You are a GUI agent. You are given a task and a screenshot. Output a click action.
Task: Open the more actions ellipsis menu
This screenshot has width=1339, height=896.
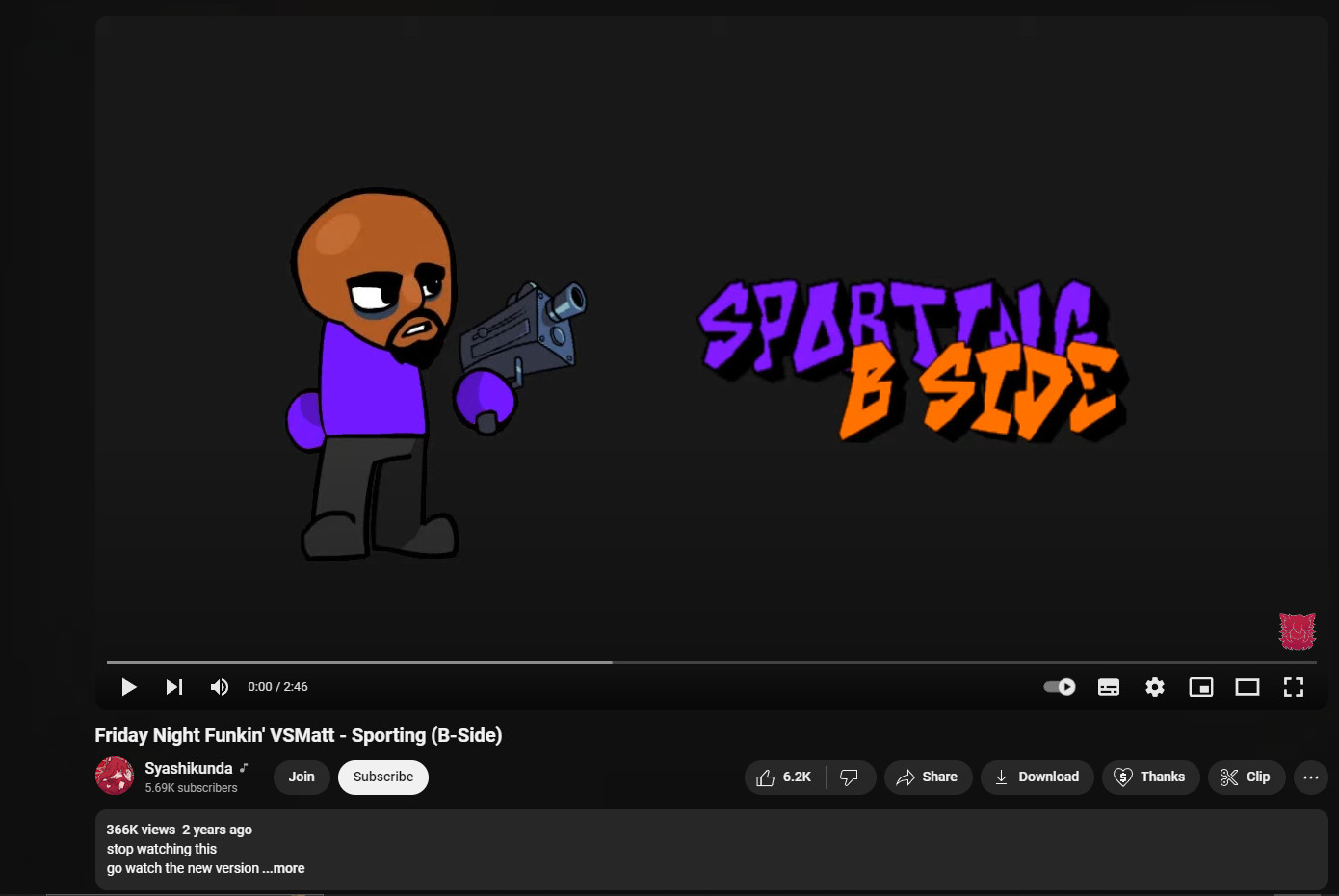tap(1311, 777)
